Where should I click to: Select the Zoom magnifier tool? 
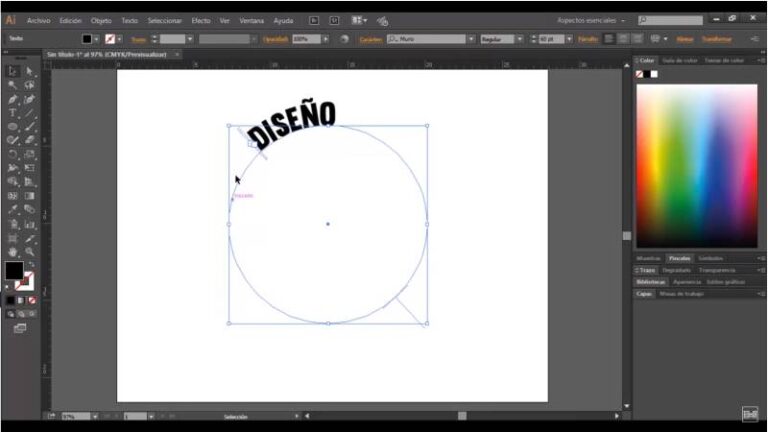coord(29,252)
